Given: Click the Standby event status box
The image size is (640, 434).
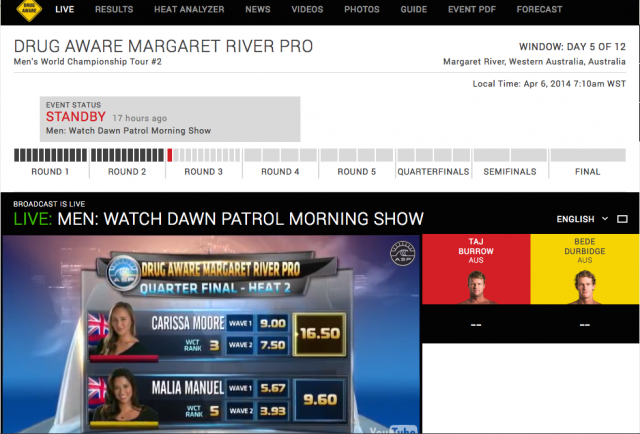Looking at the screenshot, I should coord(170,118).
